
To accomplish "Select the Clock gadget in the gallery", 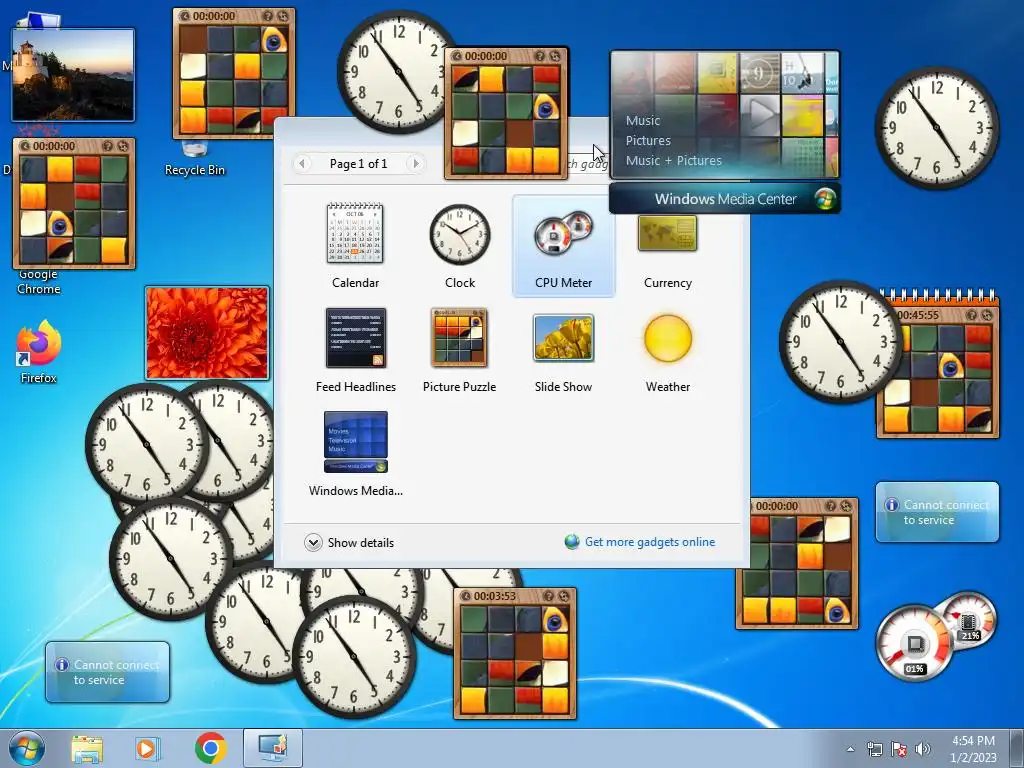I will coord(460,246).
